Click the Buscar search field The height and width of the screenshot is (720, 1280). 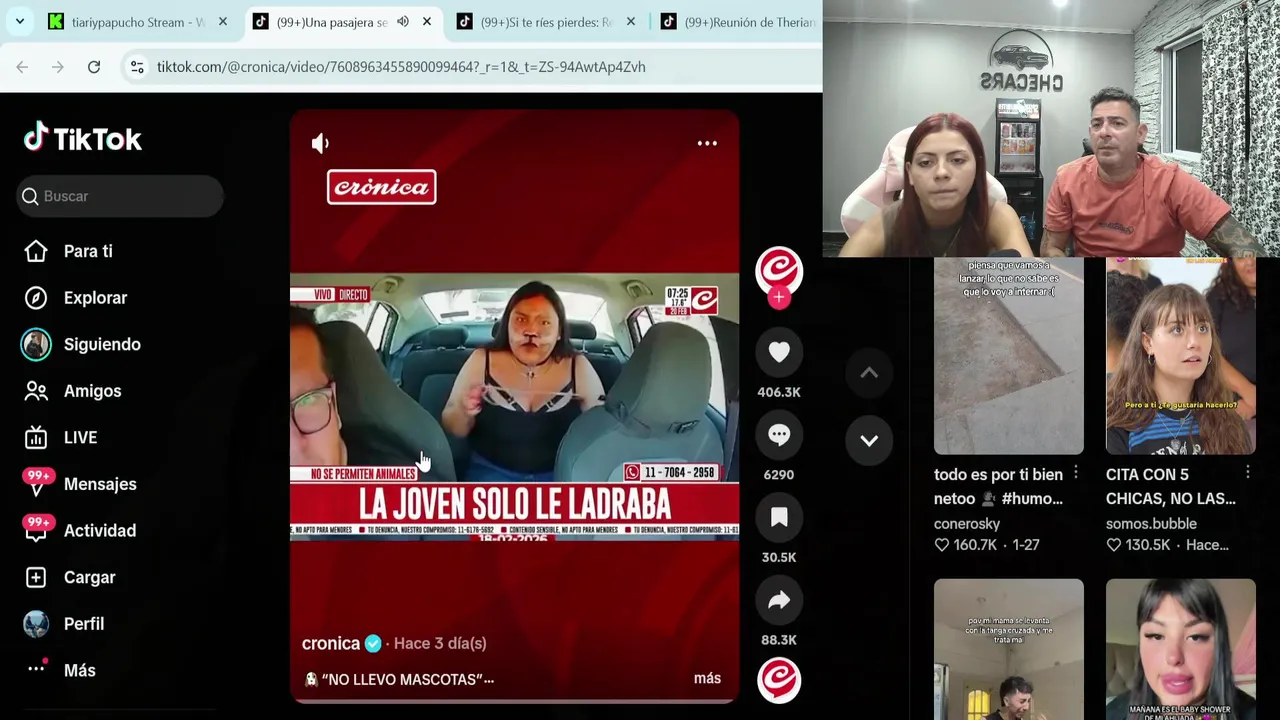click(x=120, y=196)
